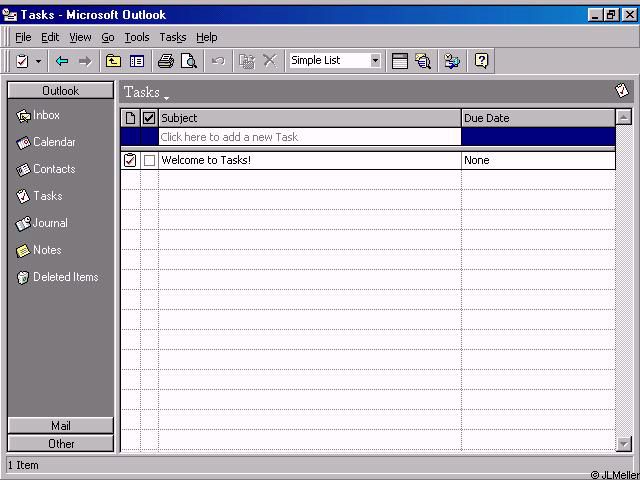
Task: Sort by the Icon column header
Action: click(x=130, y=118)
